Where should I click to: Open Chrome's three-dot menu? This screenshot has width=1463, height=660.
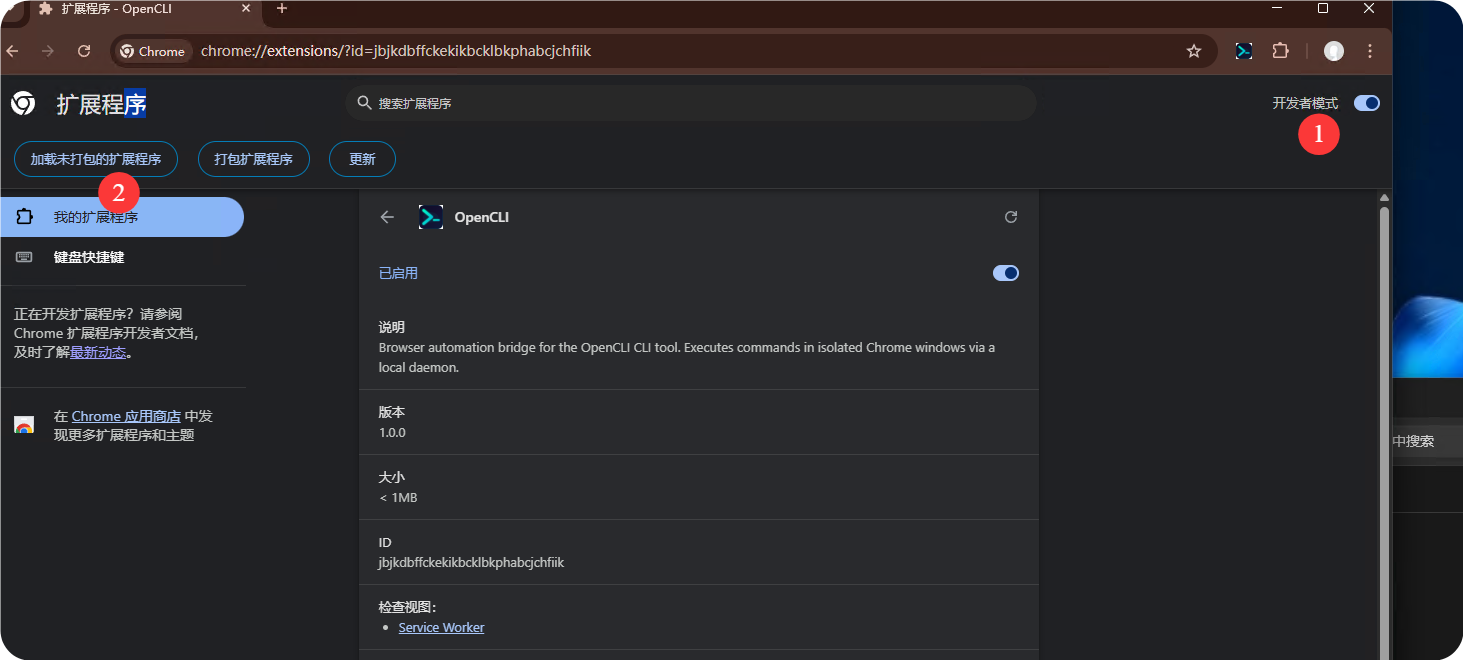[x=1370, y=51]
